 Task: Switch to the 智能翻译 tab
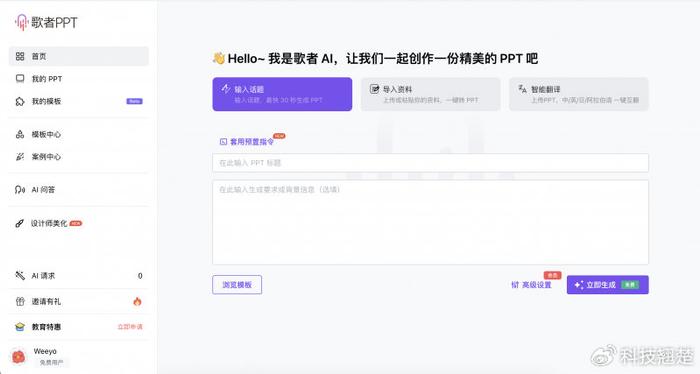(579, 94)
